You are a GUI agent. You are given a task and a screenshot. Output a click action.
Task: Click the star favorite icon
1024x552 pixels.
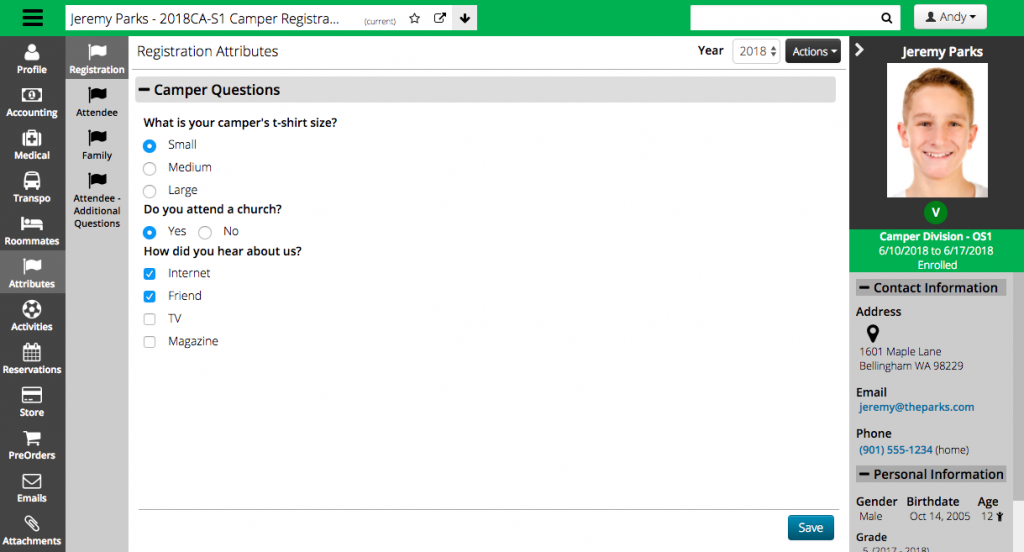415,18
